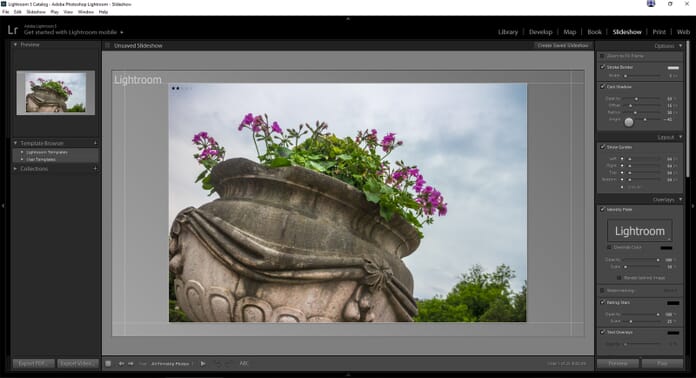Adjust the Cast Shadow angle dial

click(x=629, y=122)
